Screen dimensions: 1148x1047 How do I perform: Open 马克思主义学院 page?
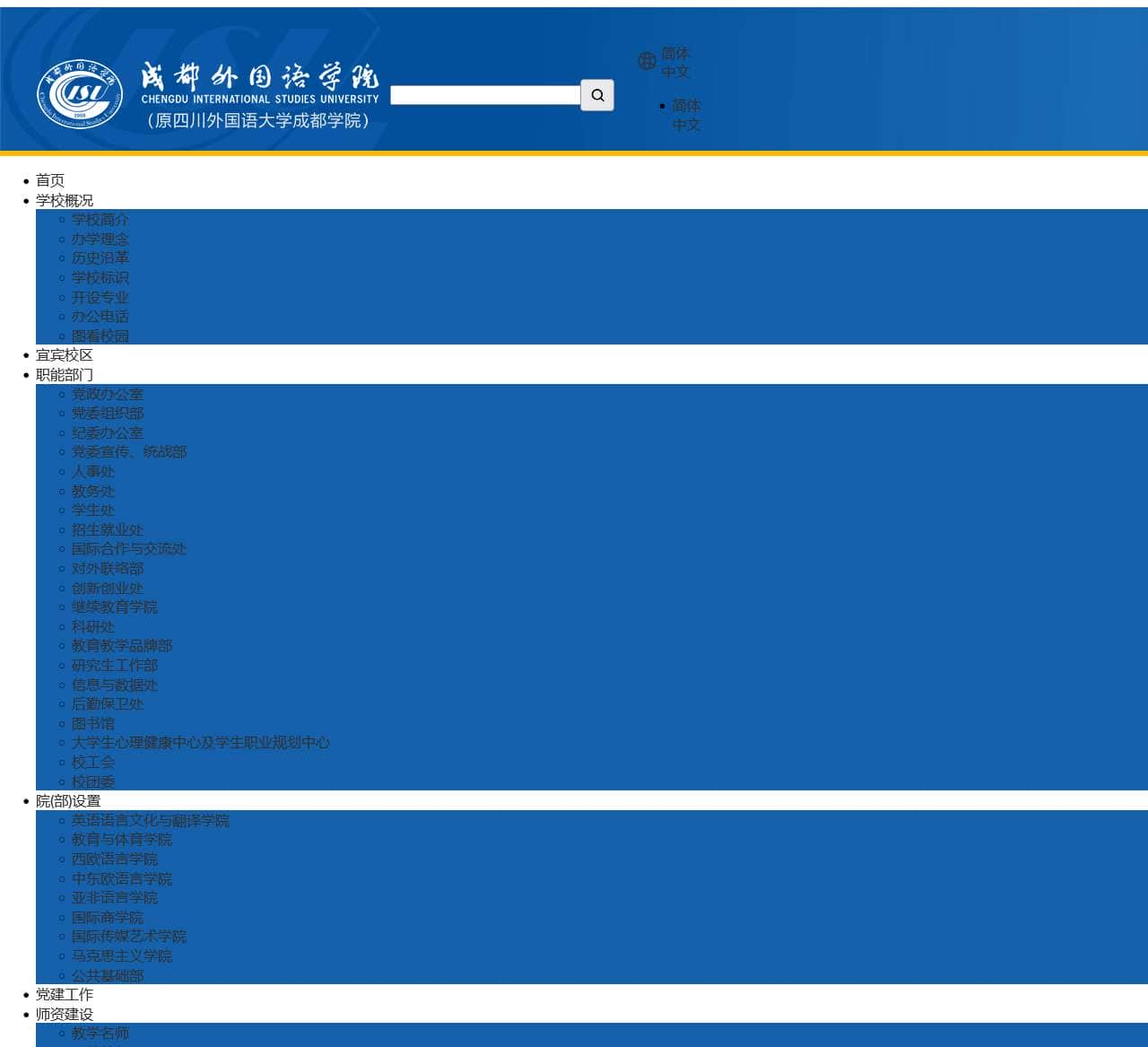click(x=122, y=956)
